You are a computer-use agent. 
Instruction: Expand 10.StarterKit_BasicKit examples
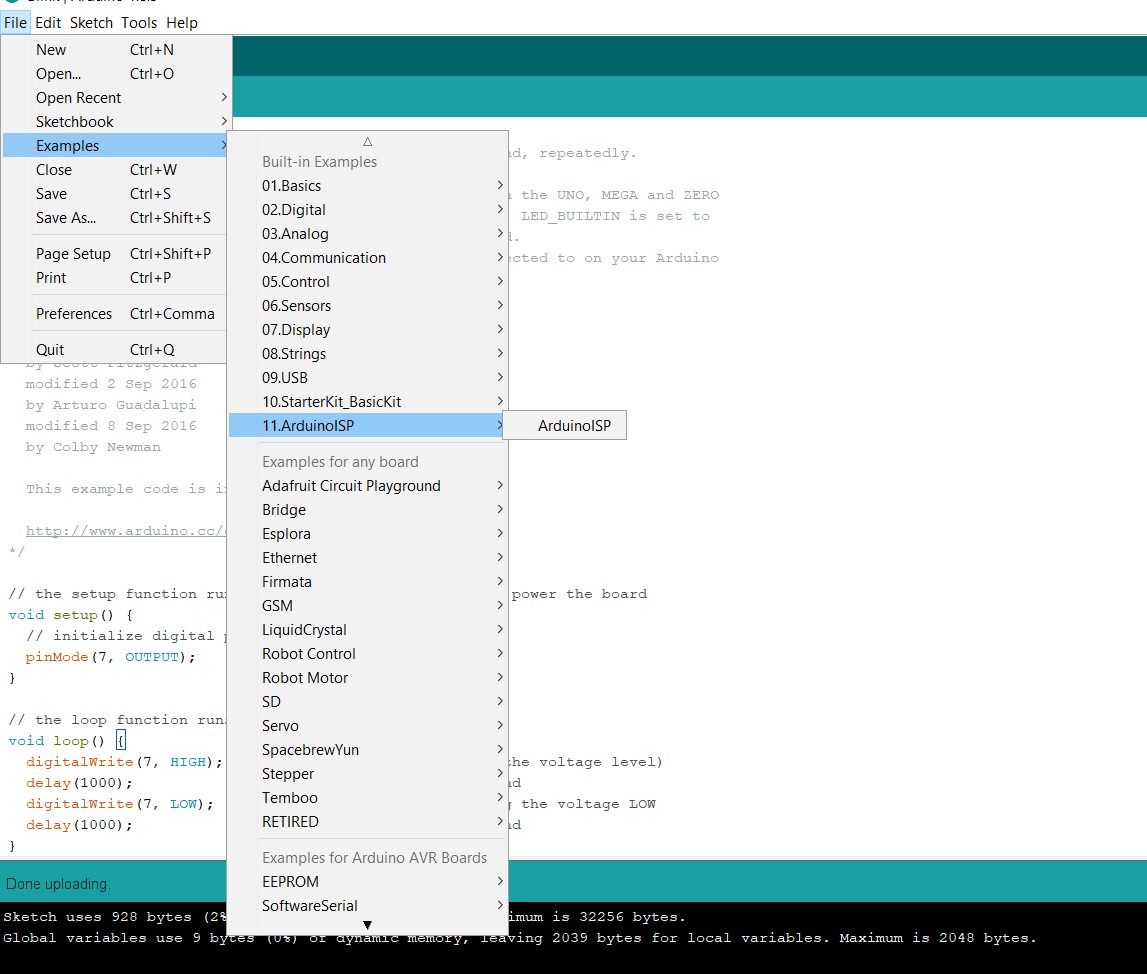(x=368, y=401)
